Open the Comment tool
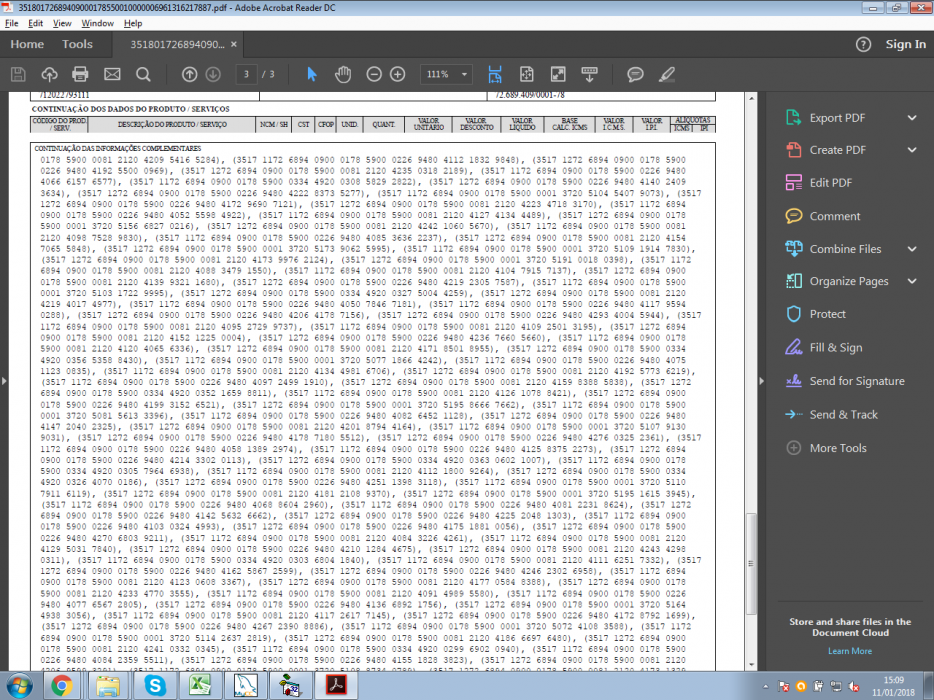This screenshot has width=934, height=700. coord(834,216)
